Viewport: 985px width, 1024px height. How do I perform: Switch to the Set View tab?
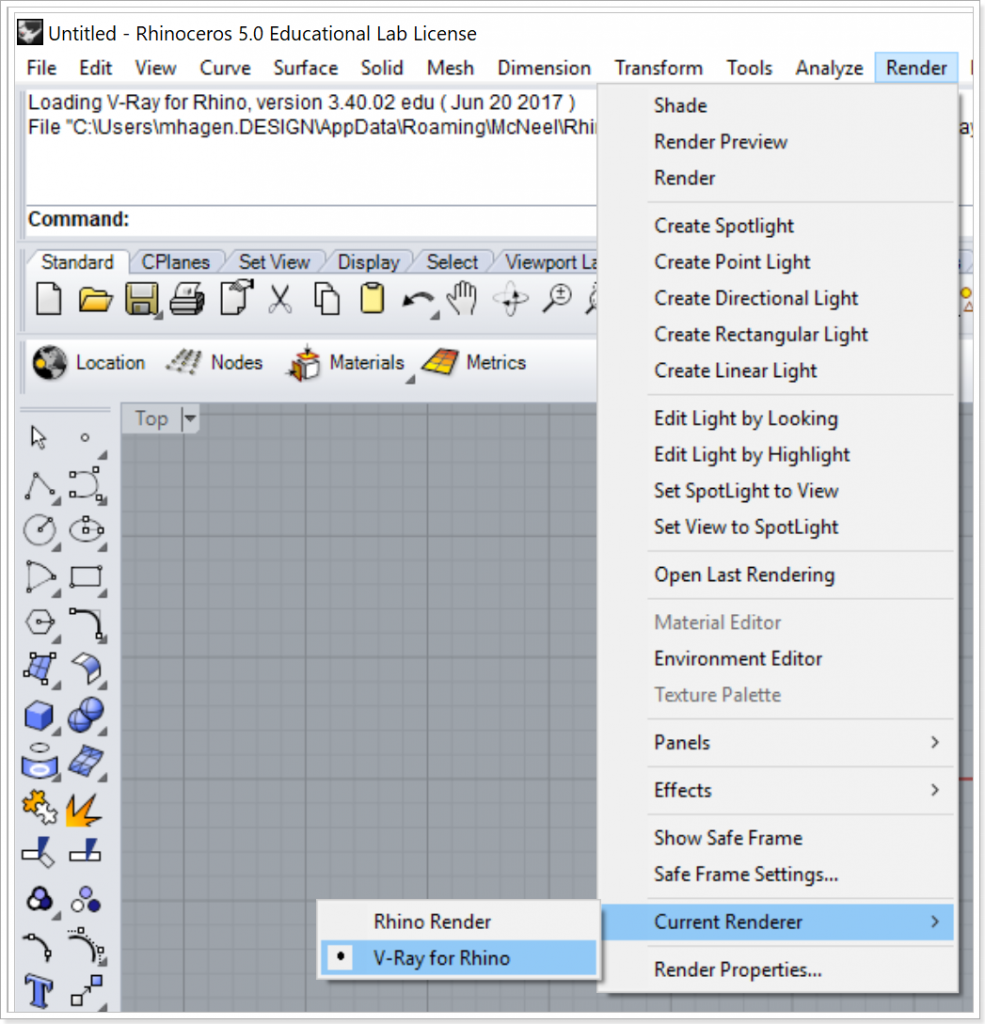[274, 262]
